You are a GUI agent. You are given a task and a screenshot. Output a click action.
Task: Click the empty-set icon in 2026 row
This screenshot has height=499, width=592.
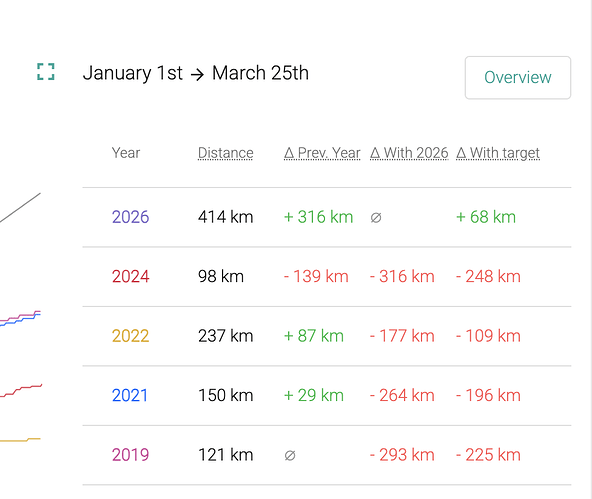tap(376, 217)
